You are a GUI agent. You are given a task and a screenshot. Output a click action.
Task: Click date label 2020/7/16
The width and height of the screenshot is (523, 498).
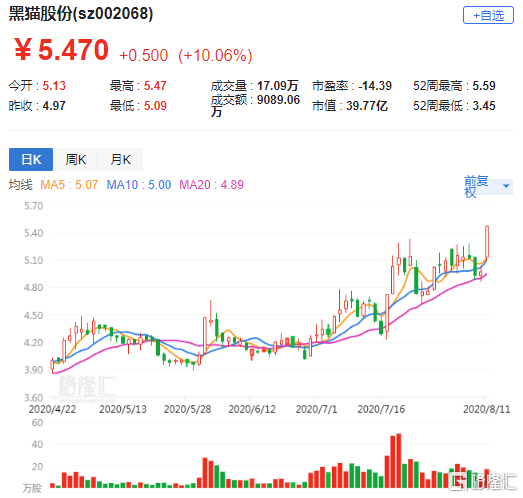(381, 409)
